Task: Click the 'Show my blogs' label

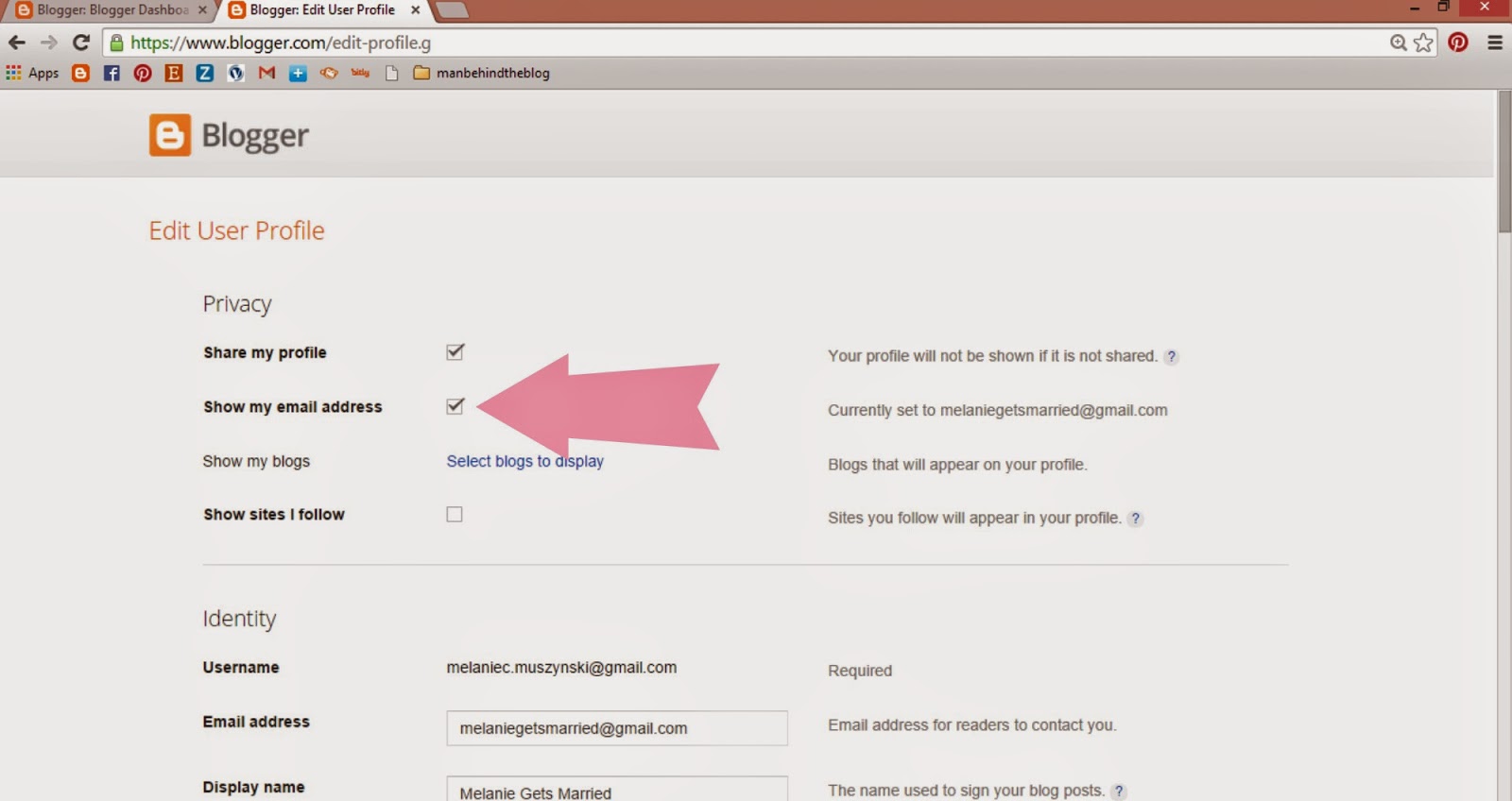Action: tap(256, 461)
